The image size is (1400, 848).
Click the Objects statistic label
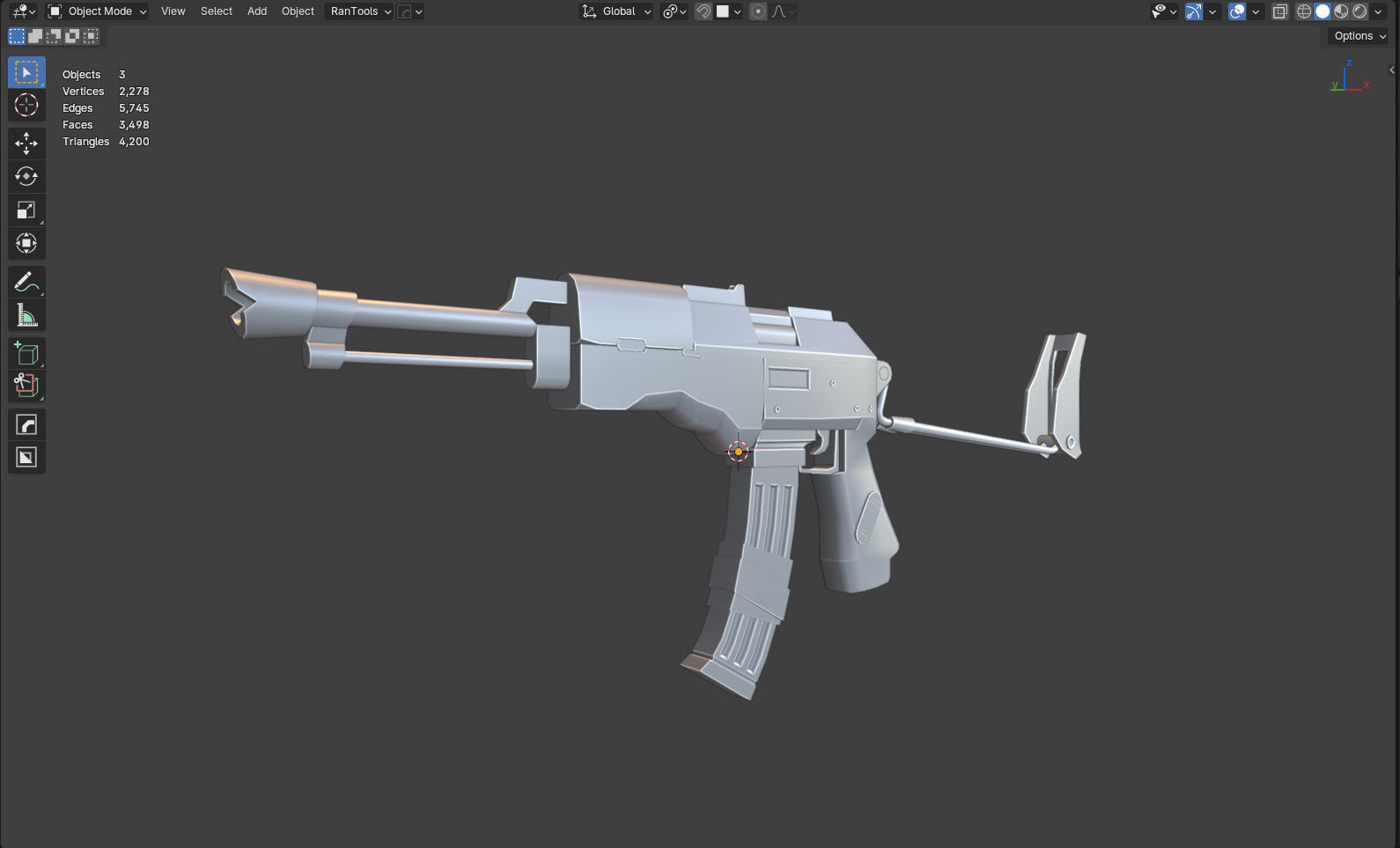pyautogui.click(x=81, y=75)
